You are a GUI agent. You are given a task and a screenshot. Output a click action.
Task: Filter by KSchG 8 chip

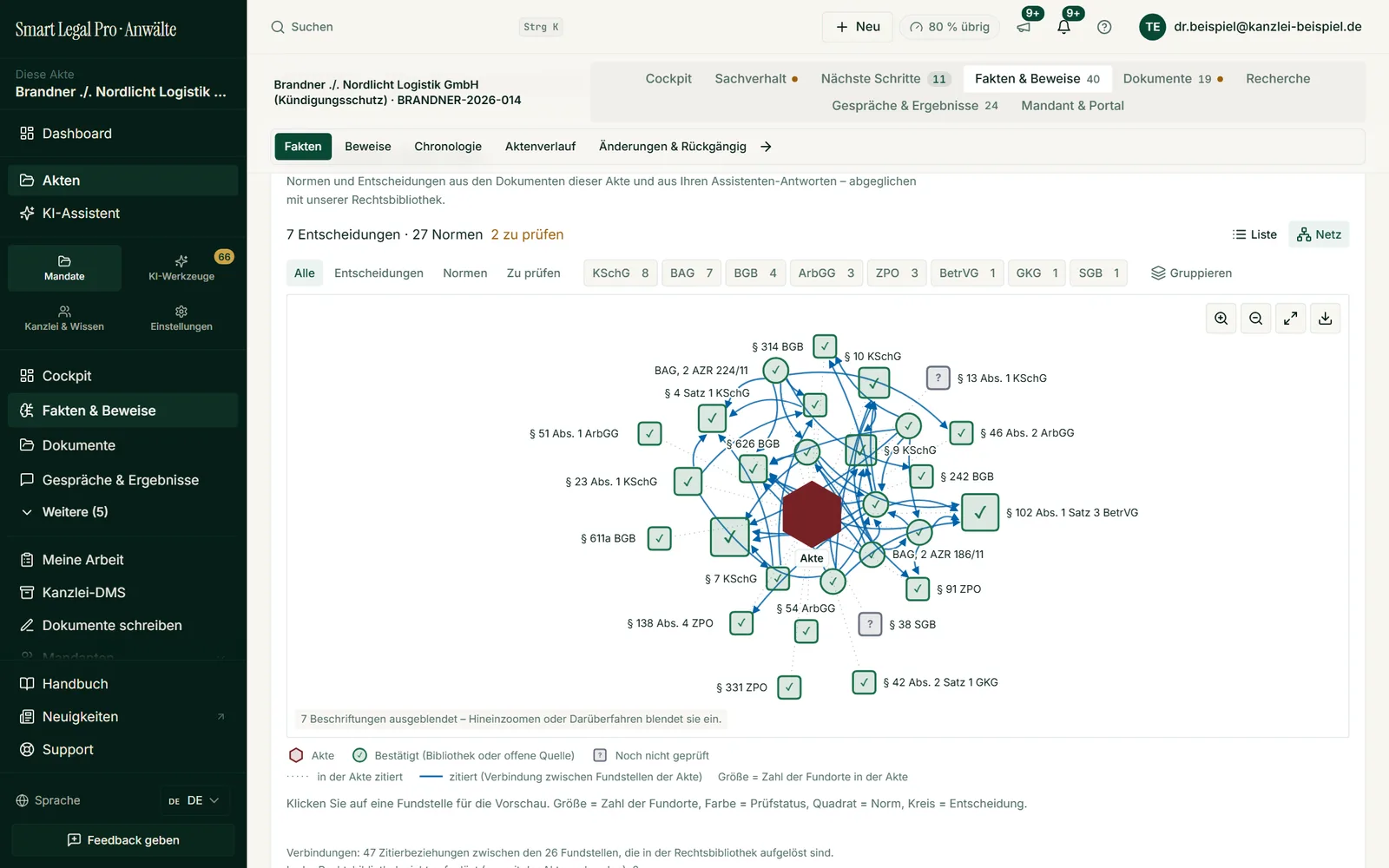click(x=621, y=273)
